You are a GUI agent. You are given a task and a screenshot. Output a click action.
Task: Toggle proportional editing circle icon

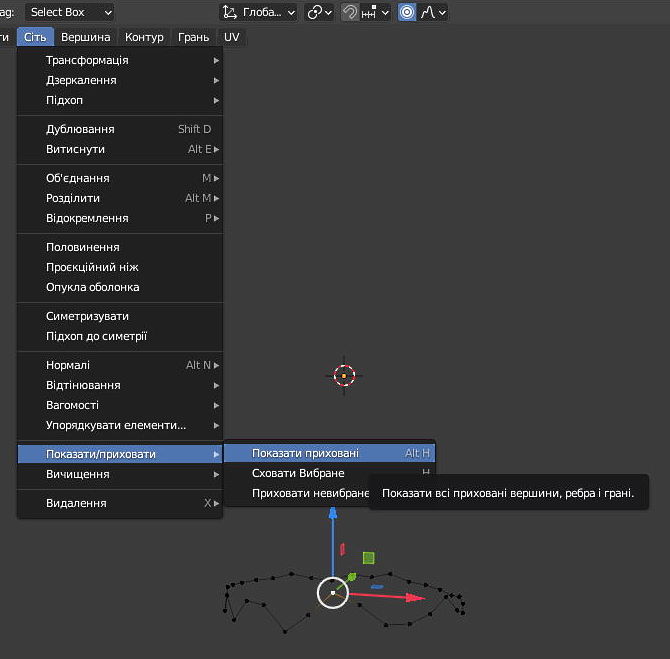(x=407, y=12)
